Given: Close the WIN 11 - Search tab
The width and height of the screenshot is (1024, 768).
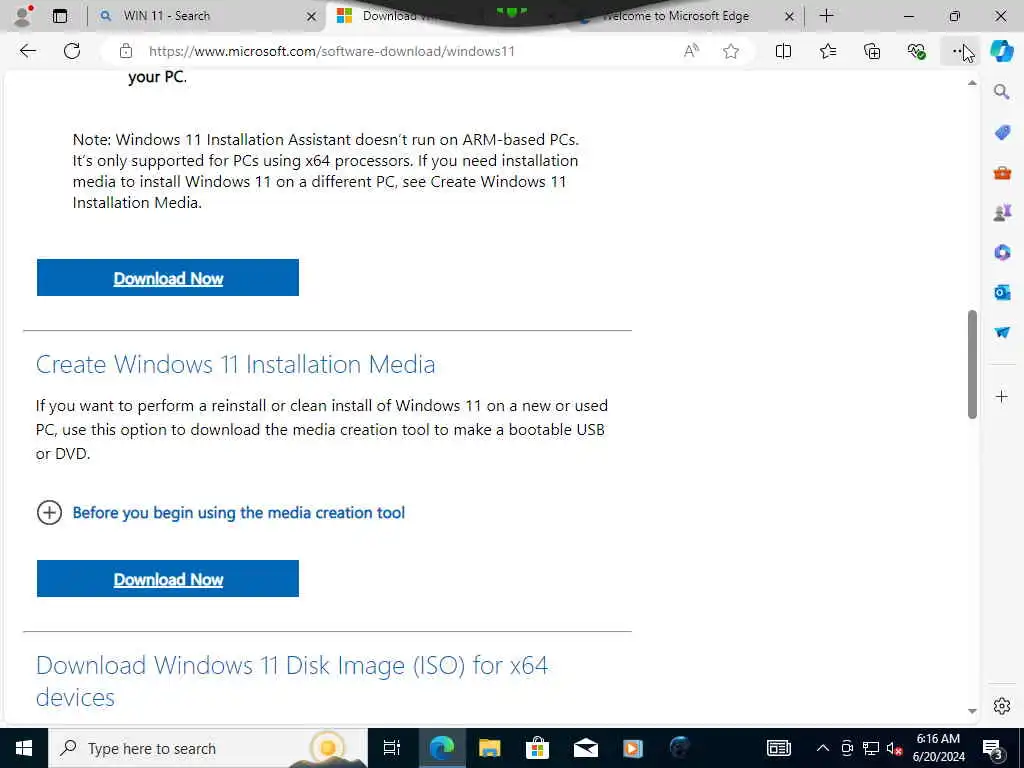Looking at the screenshot, I should tap(312, 16).
